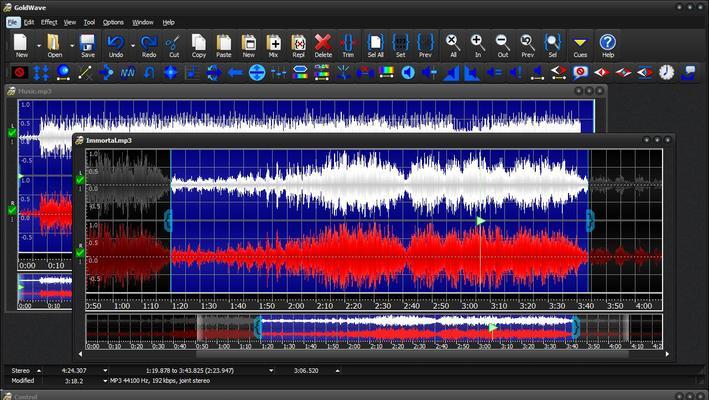Viewport: 709px width, 400px height.
Task: Click the red censor effect icon
Action: coord(19,72)
